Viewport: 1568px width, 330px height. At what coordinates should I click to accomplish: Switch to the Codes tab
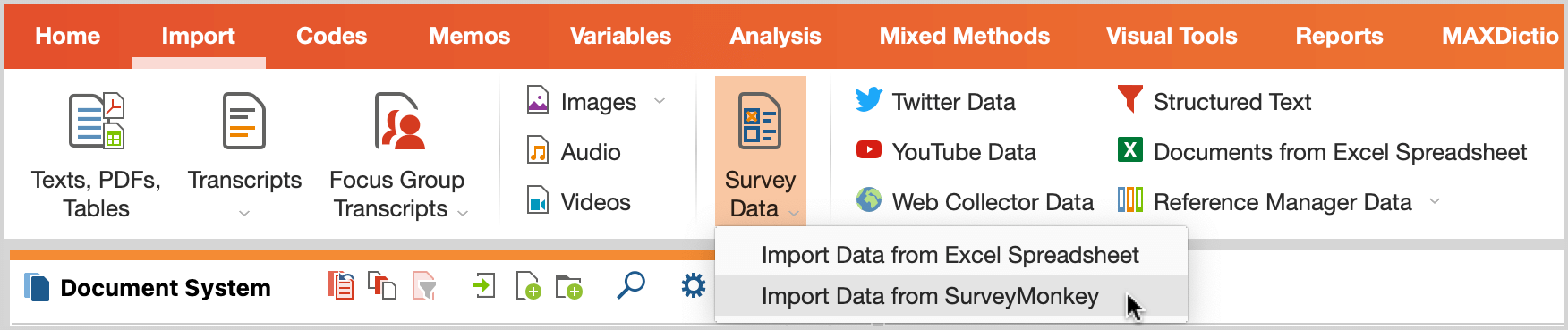[332, 36]
